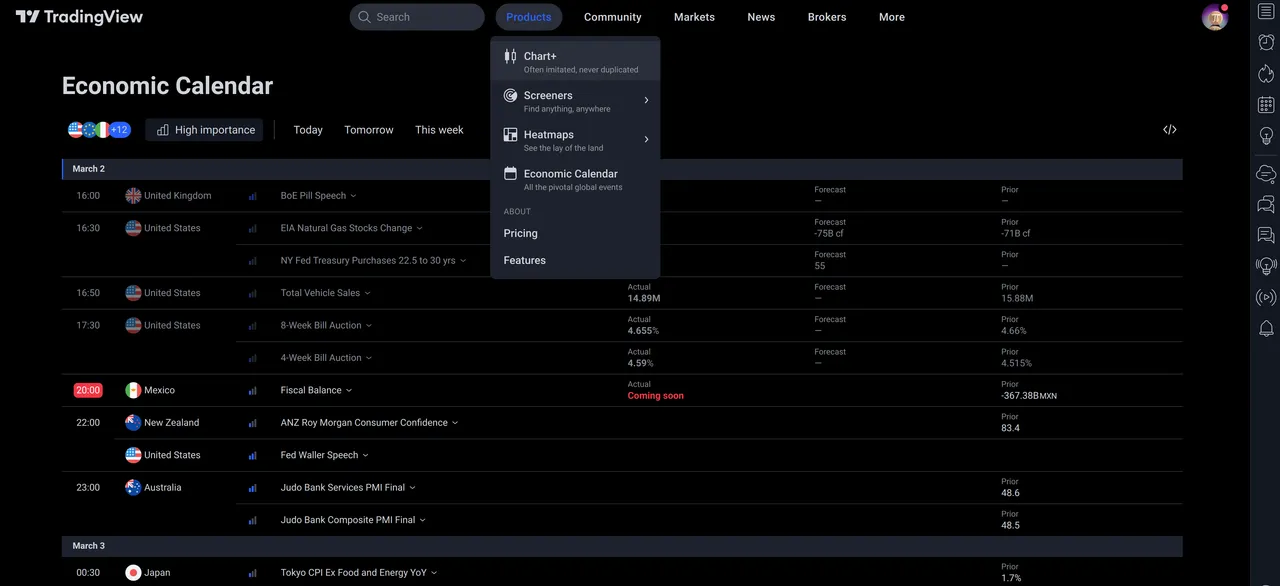Click the Coming soon status text
The height and width of the screenshot is (586, 1280).
[x=656, y=396]
